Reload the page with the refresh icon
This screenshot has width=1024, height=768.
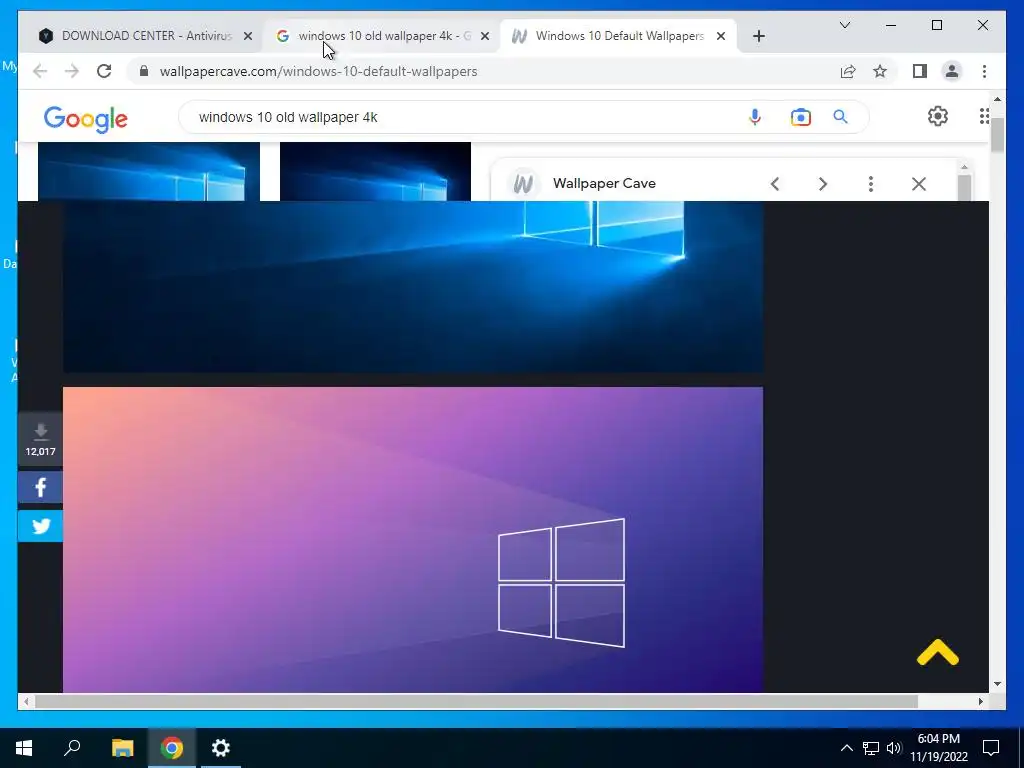[104, 71]
